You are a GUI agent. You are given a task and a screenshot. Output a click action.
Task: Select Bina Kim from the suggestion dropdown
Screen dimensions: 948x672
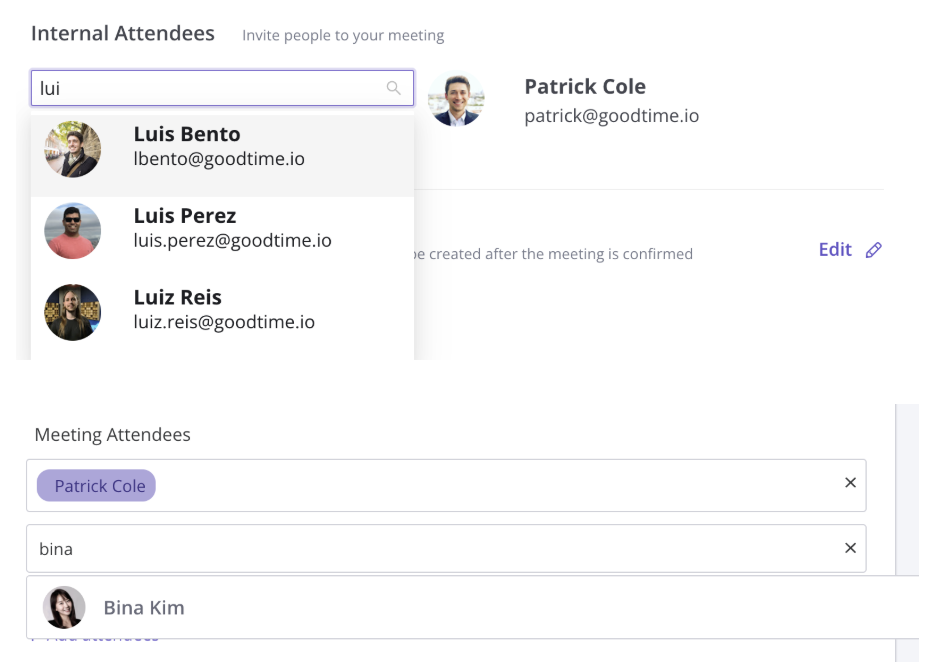click(472, 607)
